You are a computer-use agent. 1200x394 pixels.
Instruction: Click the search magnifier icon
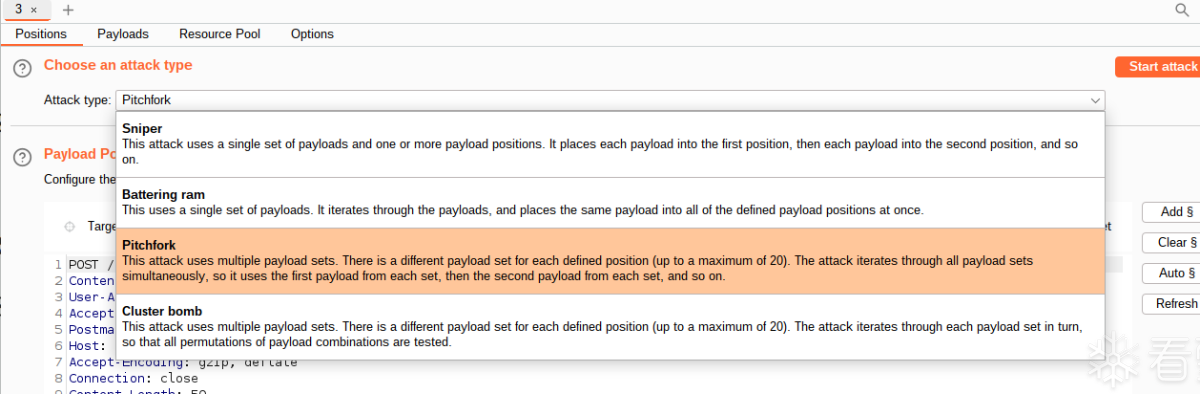(1182, 9)
